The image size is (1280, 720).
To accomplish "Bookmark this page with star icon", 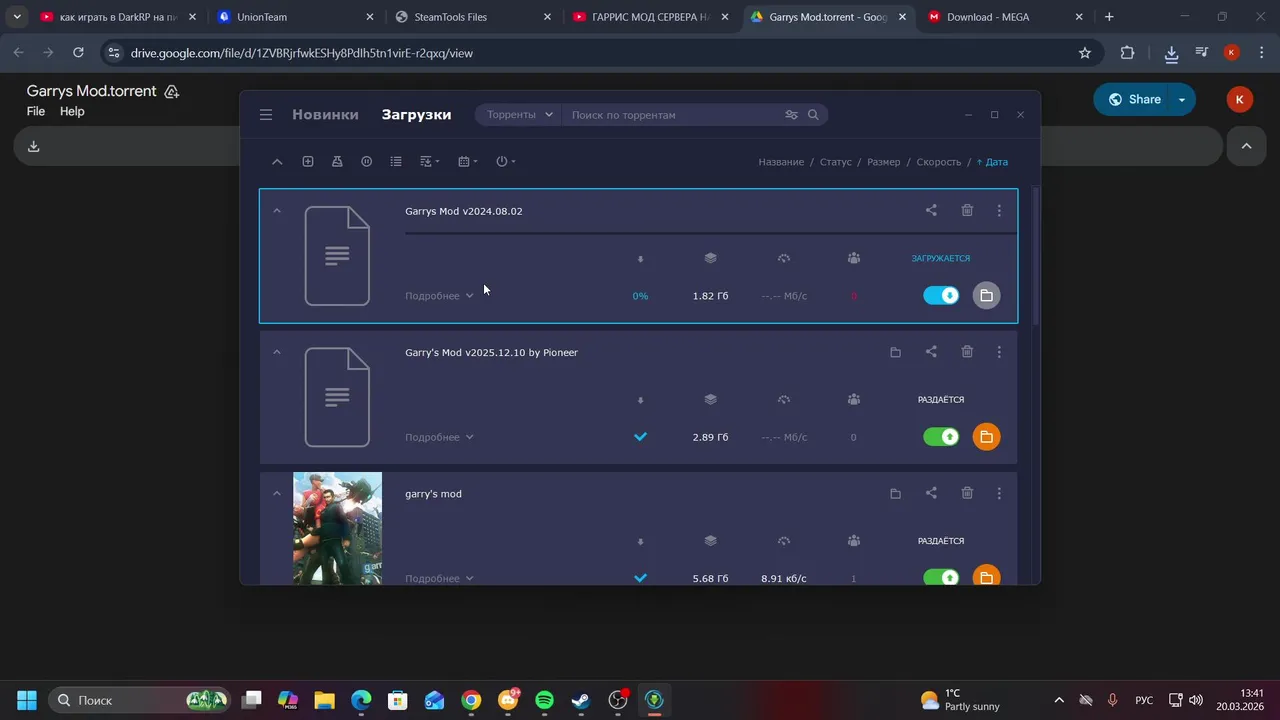I will [x=1085, y=53].
